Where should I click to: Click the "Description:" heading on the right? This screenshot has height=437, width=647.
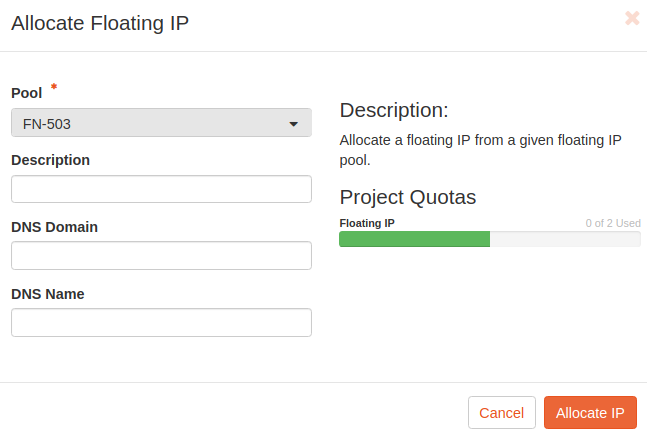[x=394, y=110]
